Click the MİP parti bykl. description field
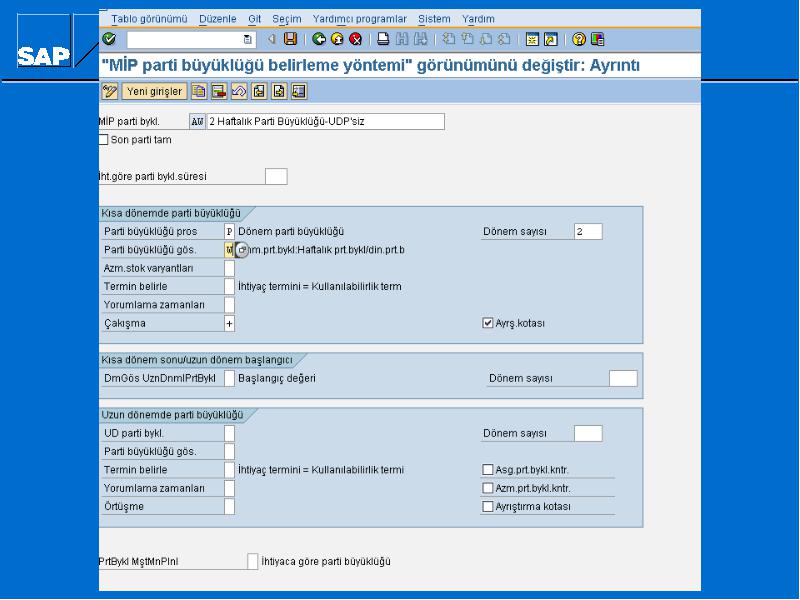Screen dimensions: 800x600 click(x=326, y=121)
